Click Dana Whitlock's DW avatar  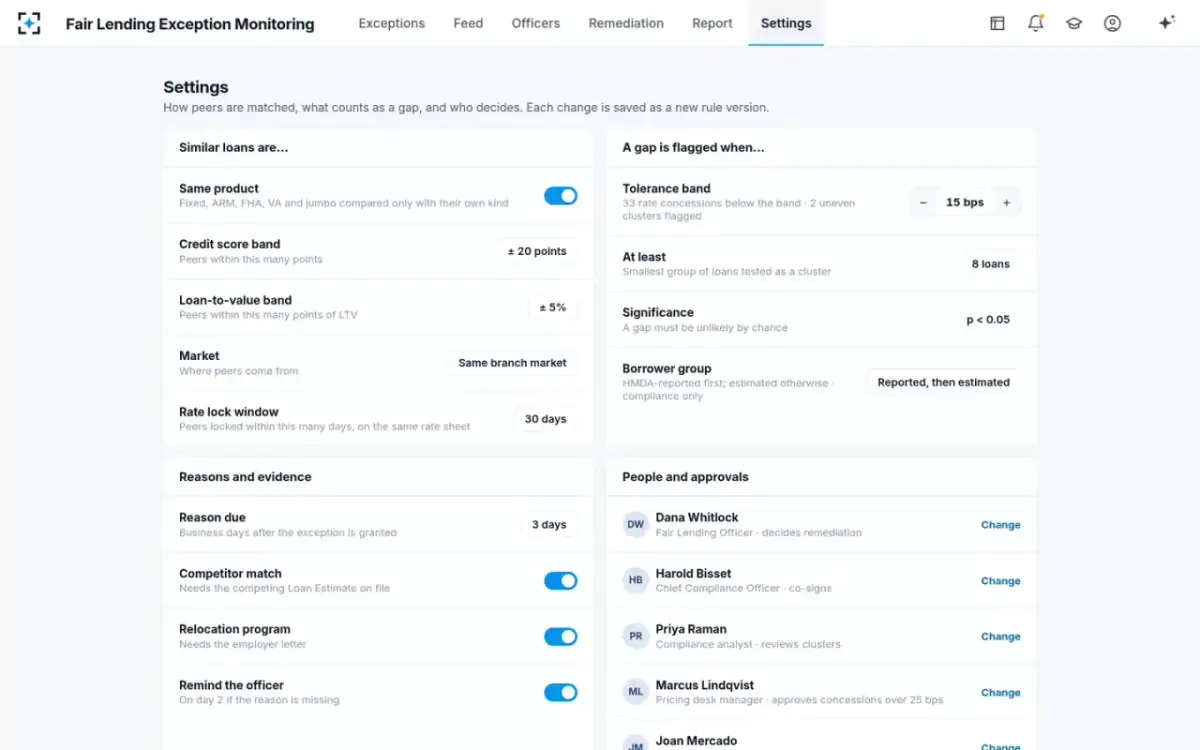pos(636,524)
